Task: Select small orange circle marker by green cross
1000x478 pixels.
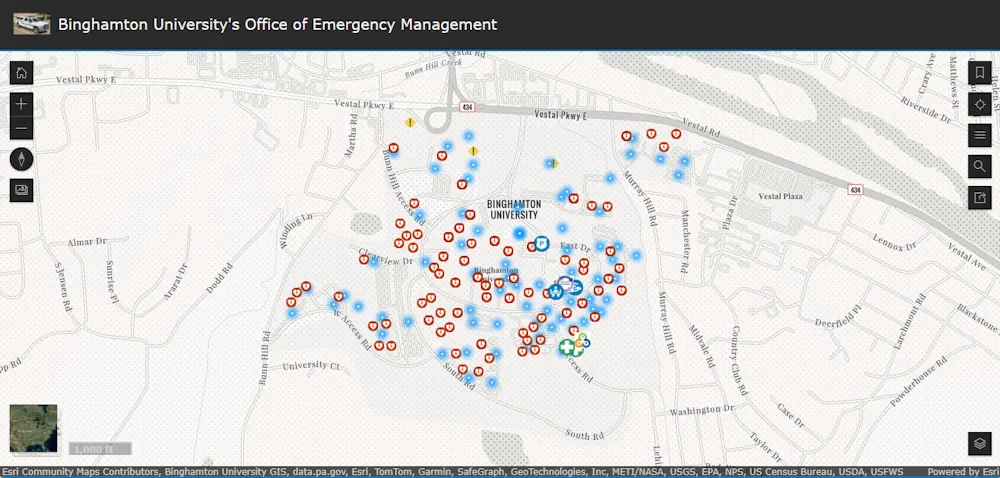Action: pos(579,345)
